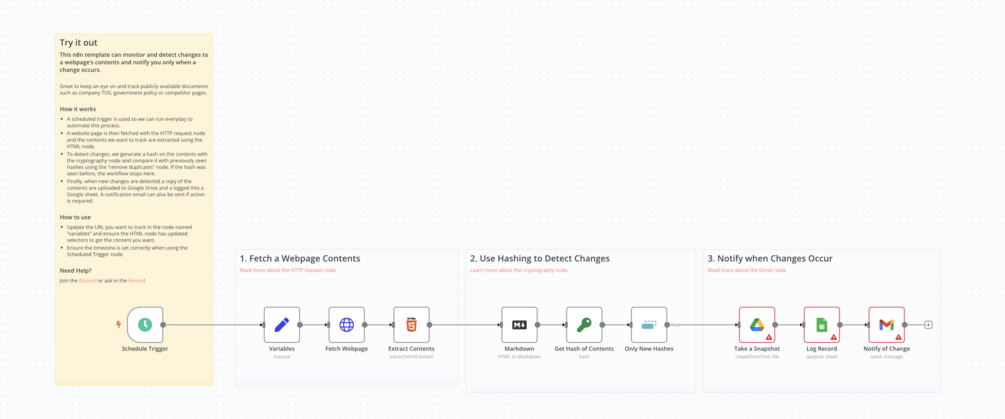Image resolution: width=1005 pixels, height=419 pixels.
Task: Click the Variables pencil node
Action: click(x=282, y=325)
